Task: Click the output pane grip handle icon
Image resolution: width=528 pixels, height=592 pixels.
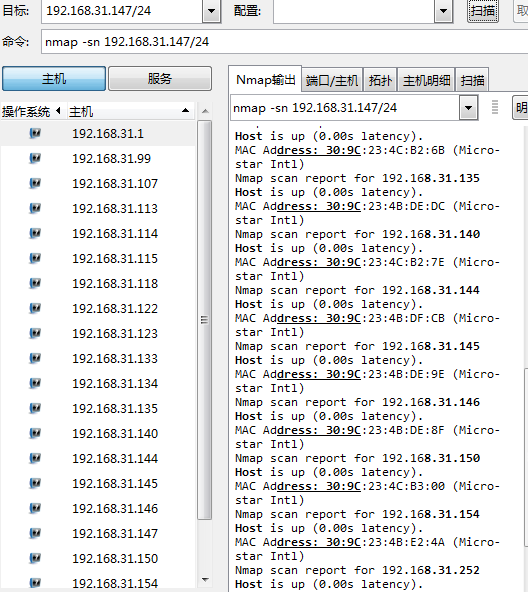Action: (495, 107)
